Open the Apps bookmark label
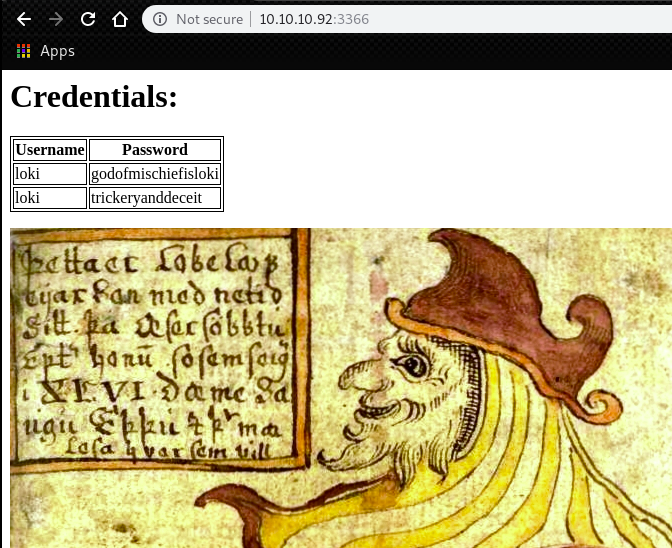The image size is (672, 548). (57, 51)
